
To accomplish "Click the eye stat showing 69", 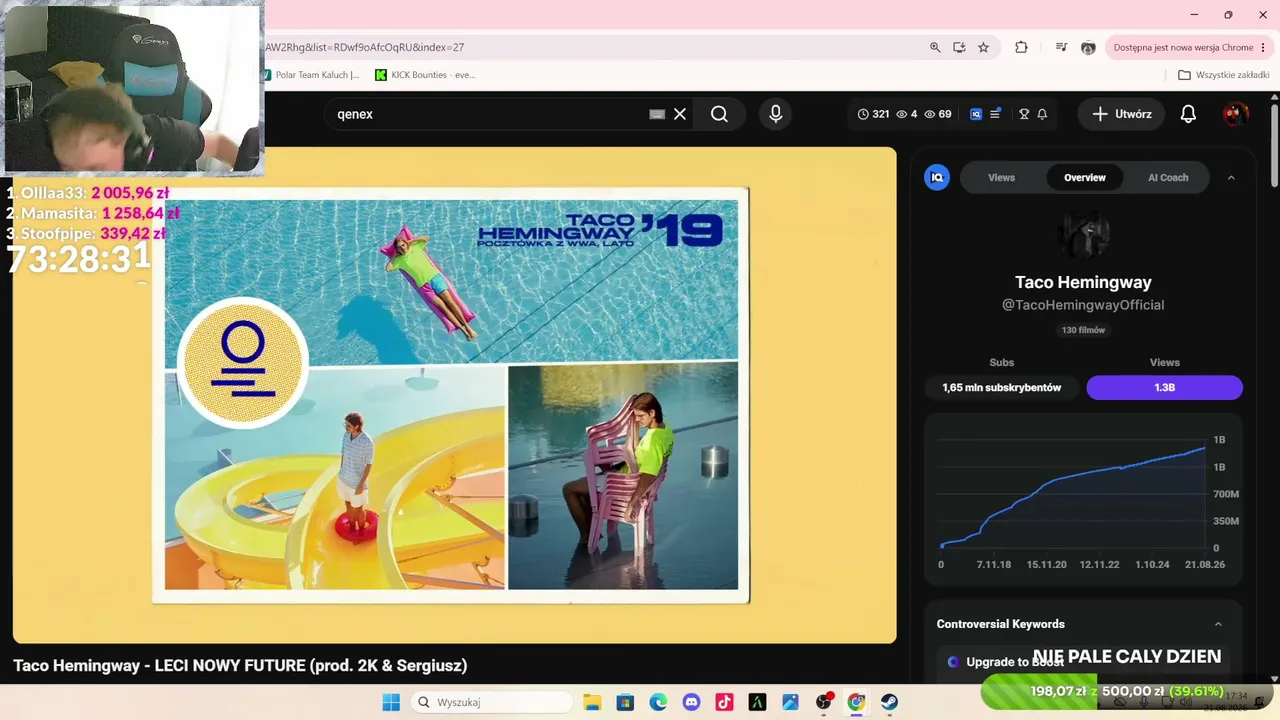I will coord(938,114).
